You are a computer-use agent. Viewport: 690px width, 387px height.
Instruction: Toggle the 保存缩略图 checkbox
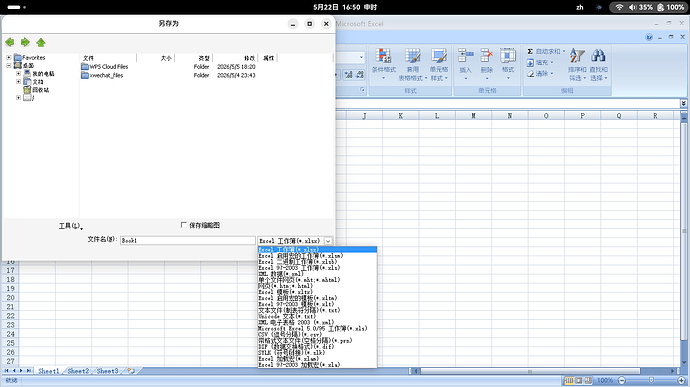click(184, 225)
